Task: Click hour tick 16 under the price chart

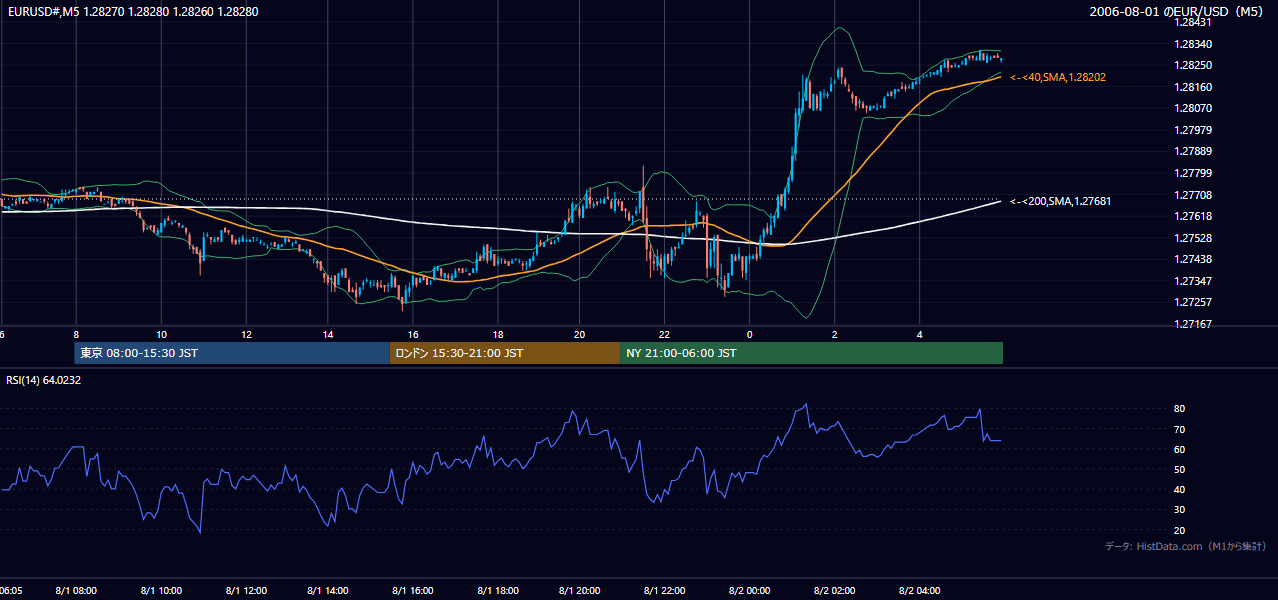Action: click(x=413, y=334)
